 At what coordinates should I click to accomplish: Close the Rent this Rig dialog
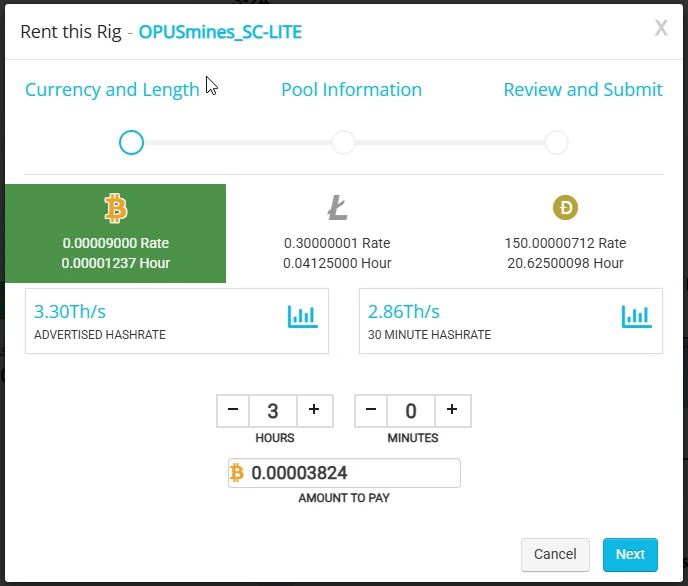pos(661,28)
